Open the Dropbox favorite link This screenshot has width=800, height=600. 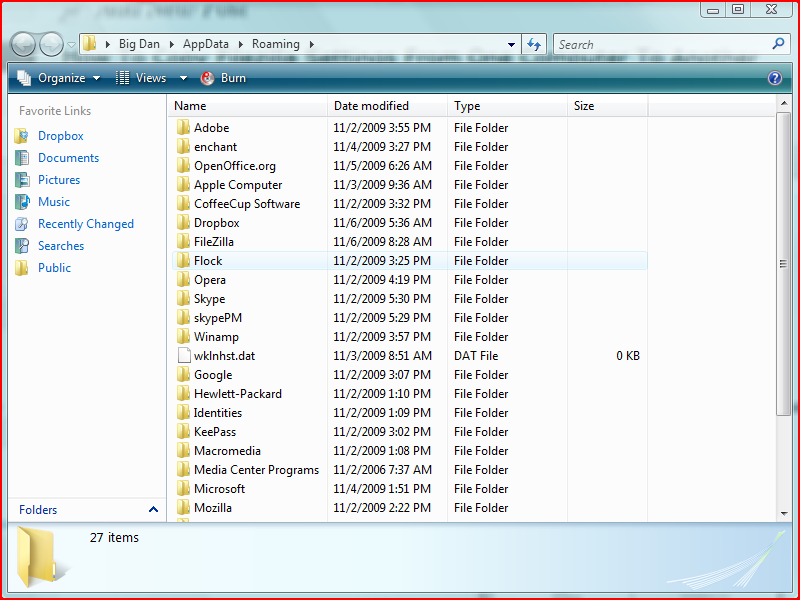click(x=61, y=136)
